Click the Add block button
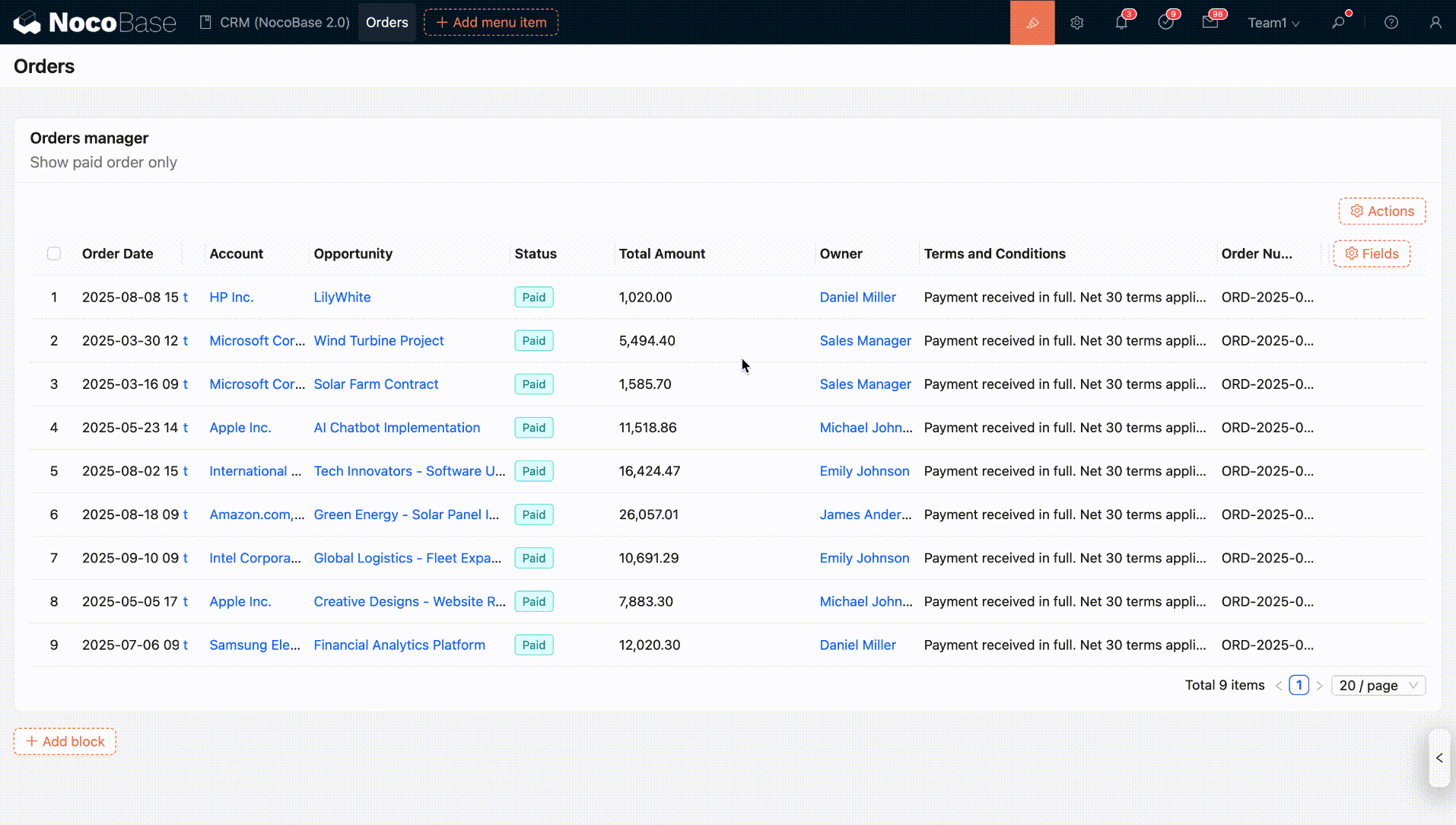Viewport: 1456px width, 825px height. pos(65,741)
